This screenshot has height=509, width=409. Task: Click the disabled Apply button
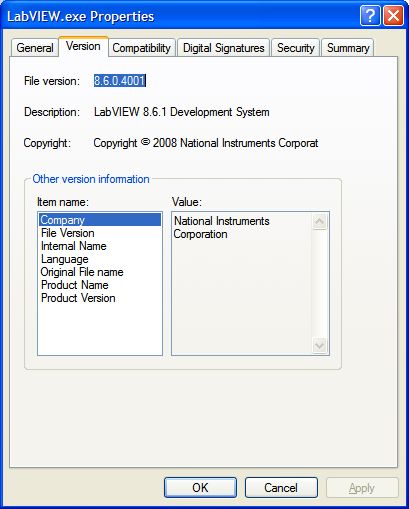point(362,488)
